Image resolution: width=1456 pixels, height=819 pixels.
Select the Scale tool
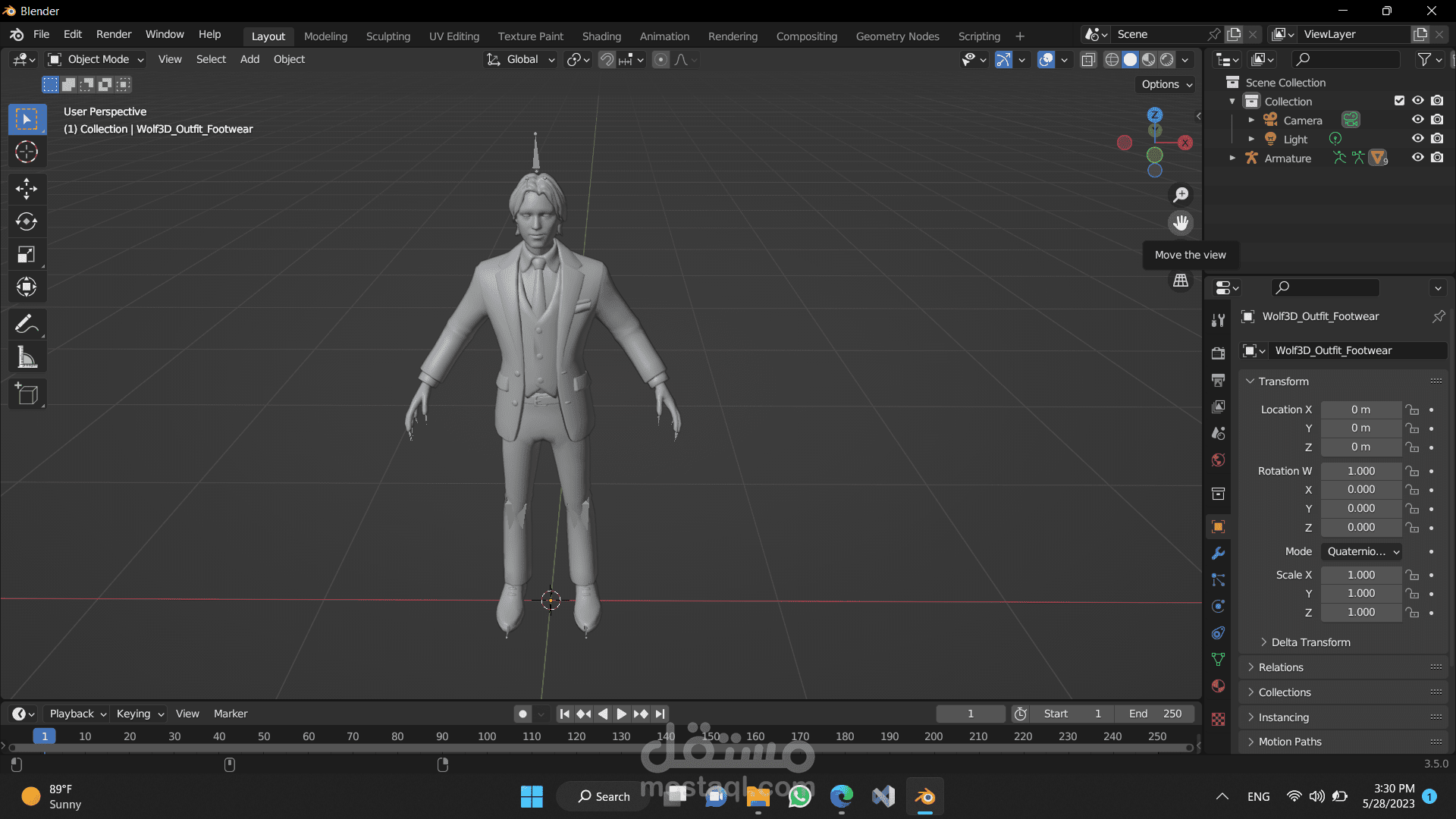click(27, 254)
